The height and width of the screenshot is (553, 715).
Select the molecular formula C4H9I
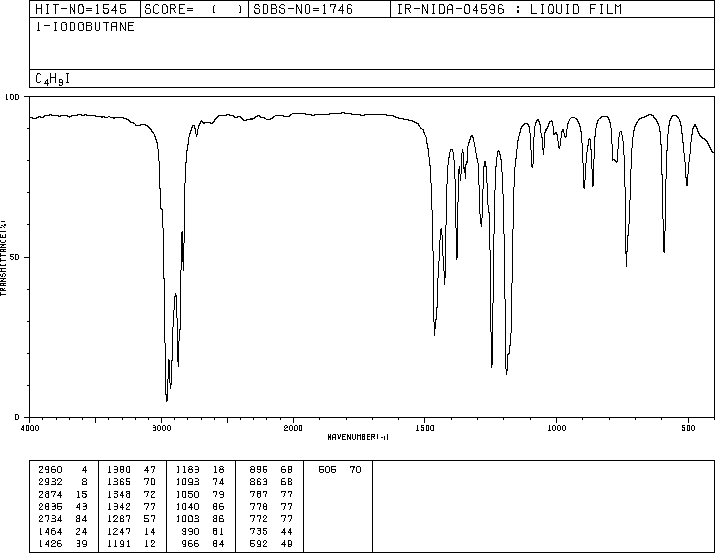pyautogui.click(x=52, y=79)
